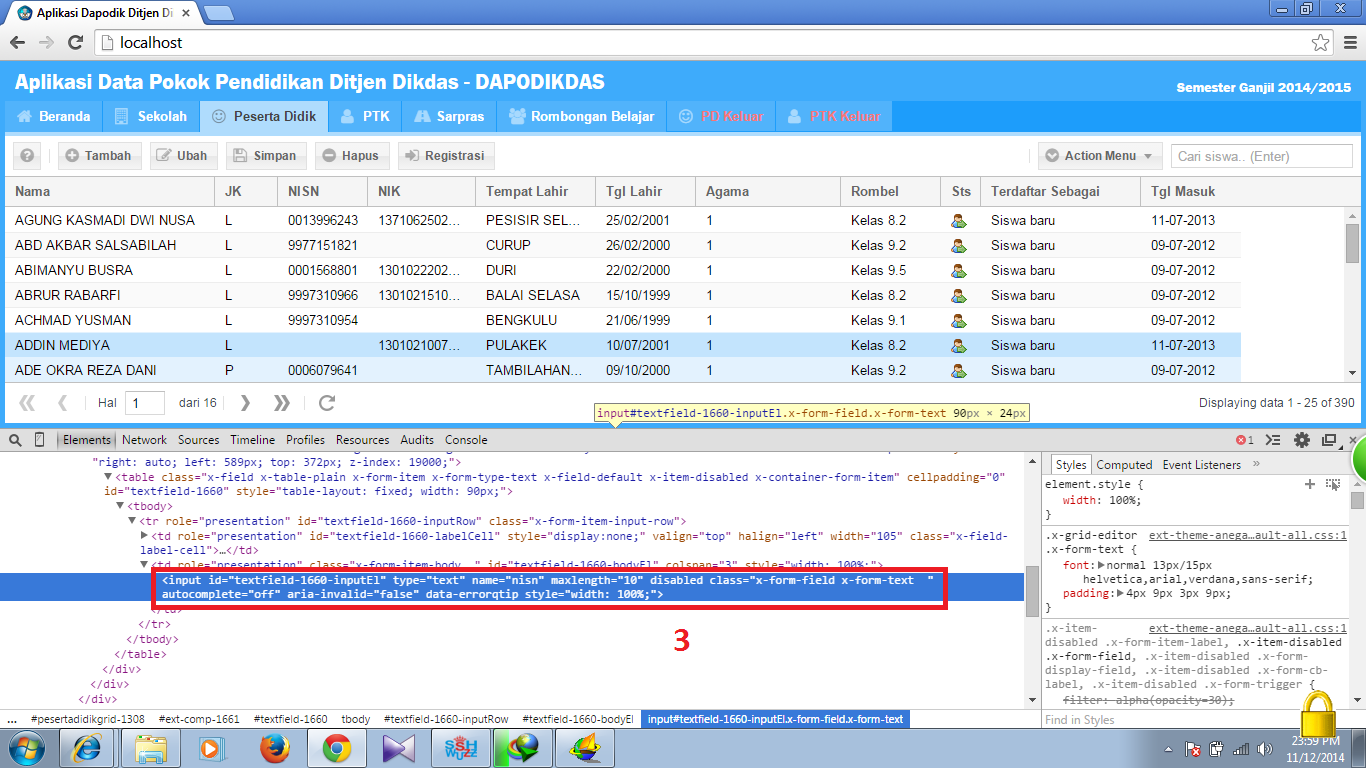Click the page number input field
This screenshot has height=768, width=1366.
(x=145, y=403)
